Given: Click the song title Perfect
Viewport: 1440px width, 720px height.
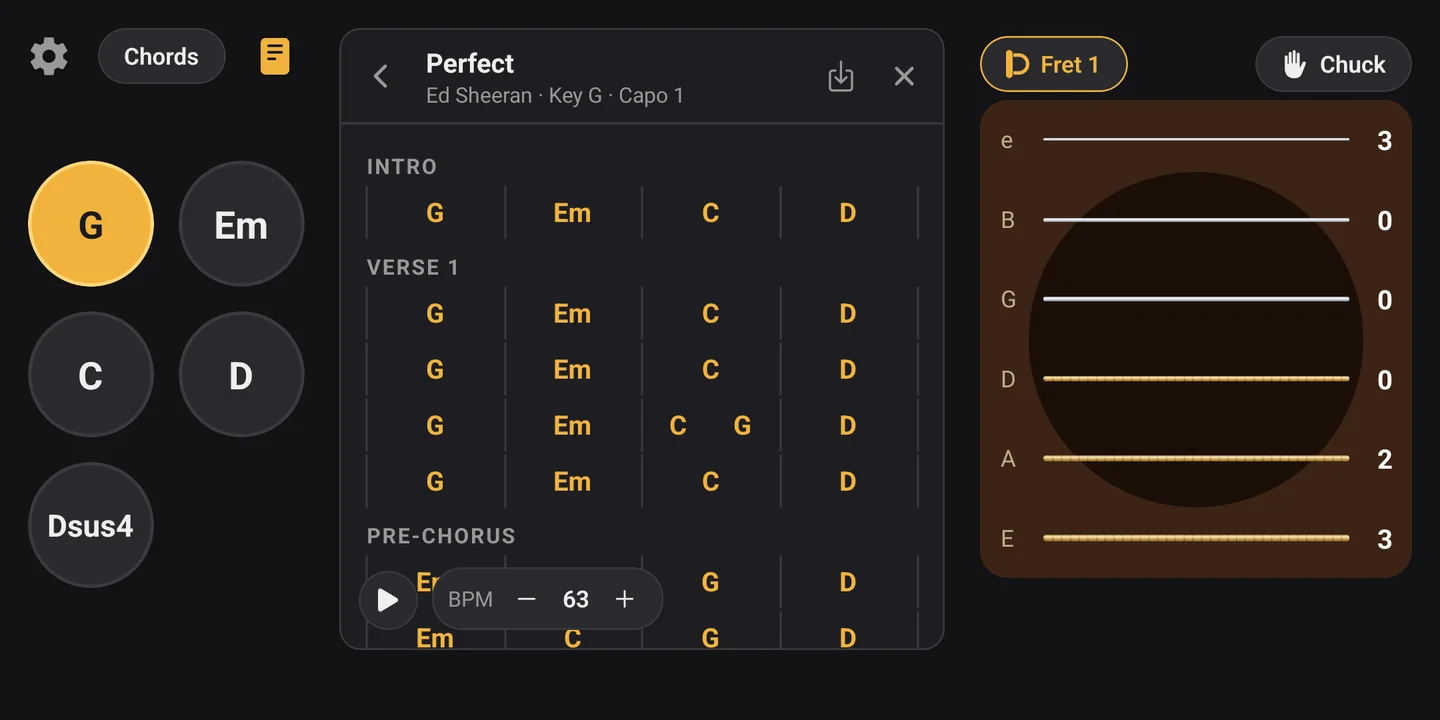Looking at the screenshot, I should 470,63.
